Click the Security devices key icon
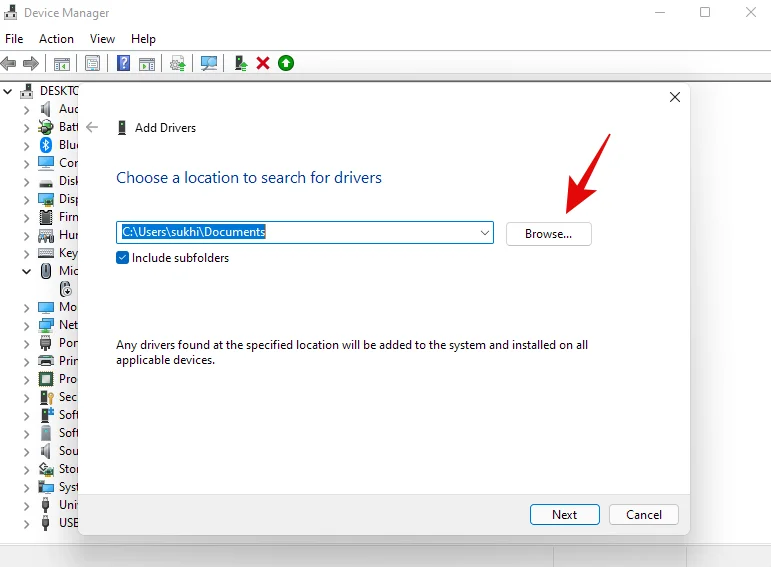The width and height of the screenshot is (771, 567). click(47, 397)
